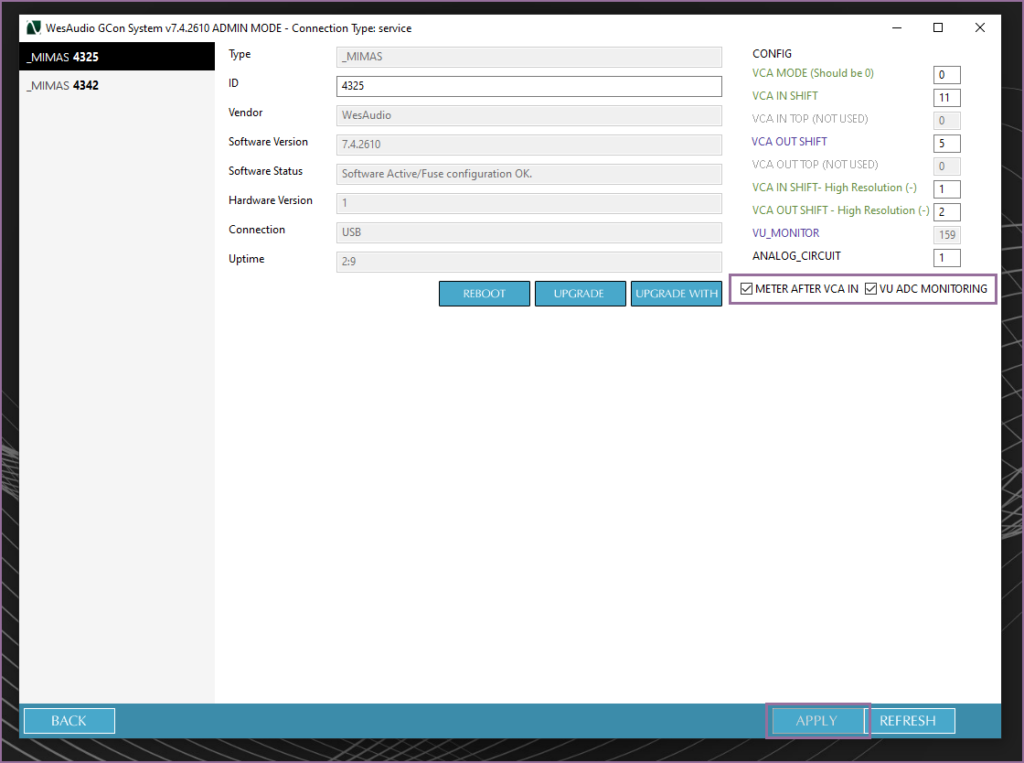Select device _MIMAS 4325 in list
The width and height of the screenshot is (1024, 763).
point(117,57)
